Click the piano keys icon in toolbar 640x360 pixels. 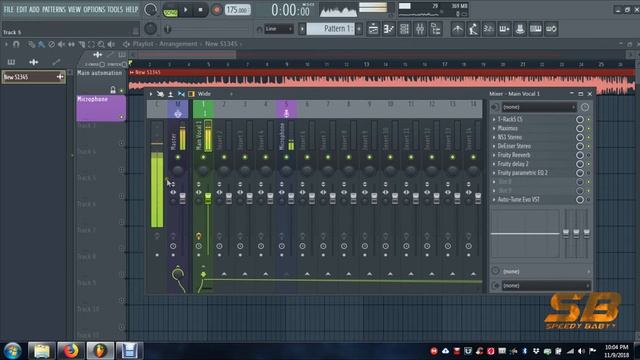[x=536, y=29]
